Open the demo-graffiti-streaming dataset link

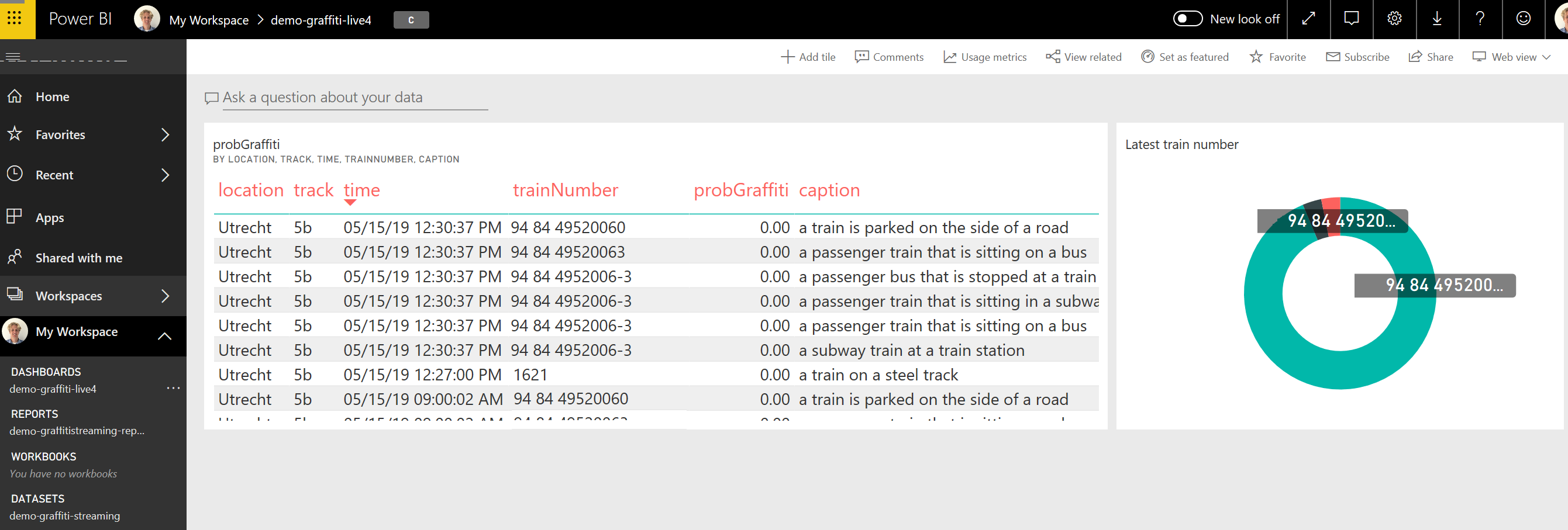coord(64,515)
